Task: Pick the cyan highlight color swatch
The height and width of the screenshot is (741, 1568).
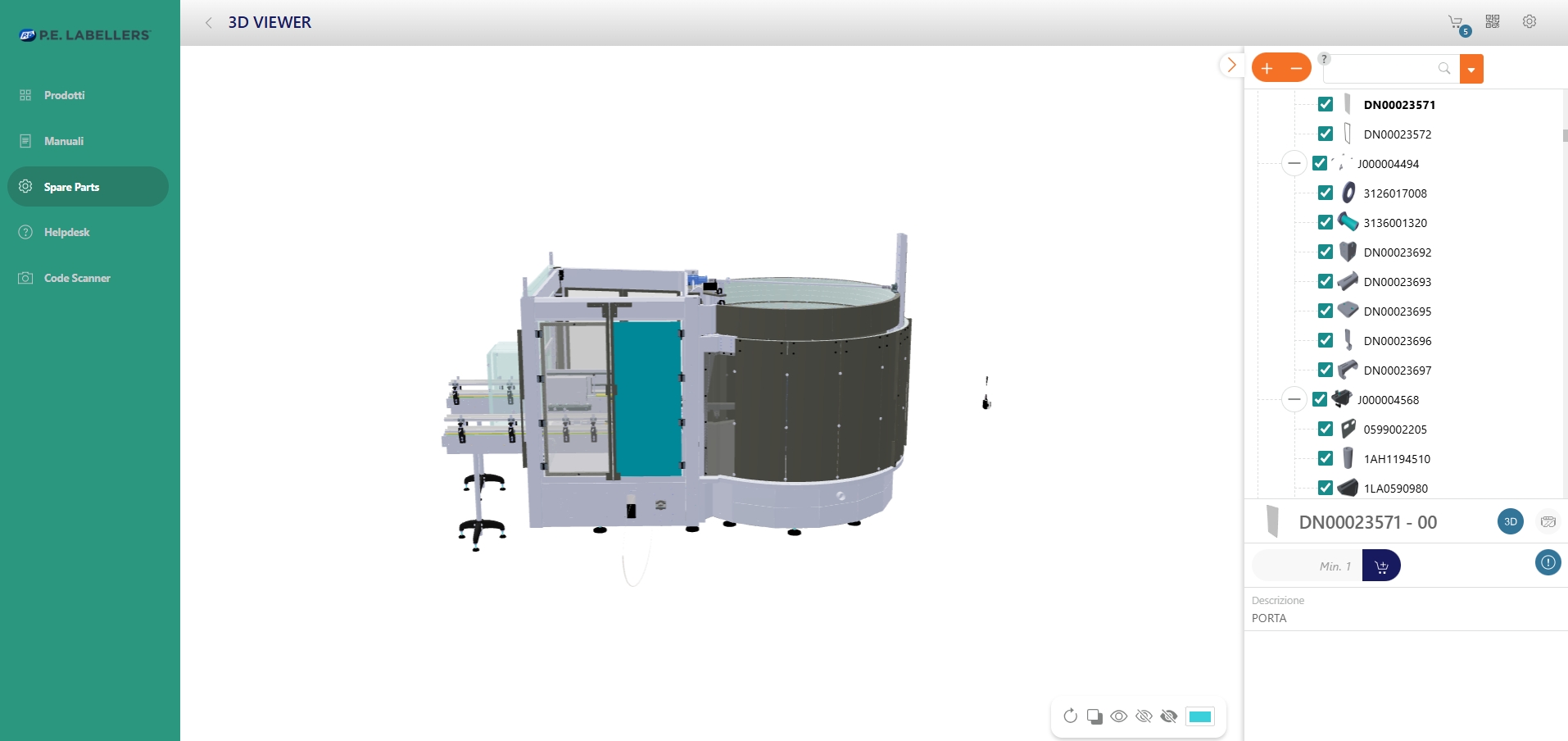Action: pos(1200,716)
